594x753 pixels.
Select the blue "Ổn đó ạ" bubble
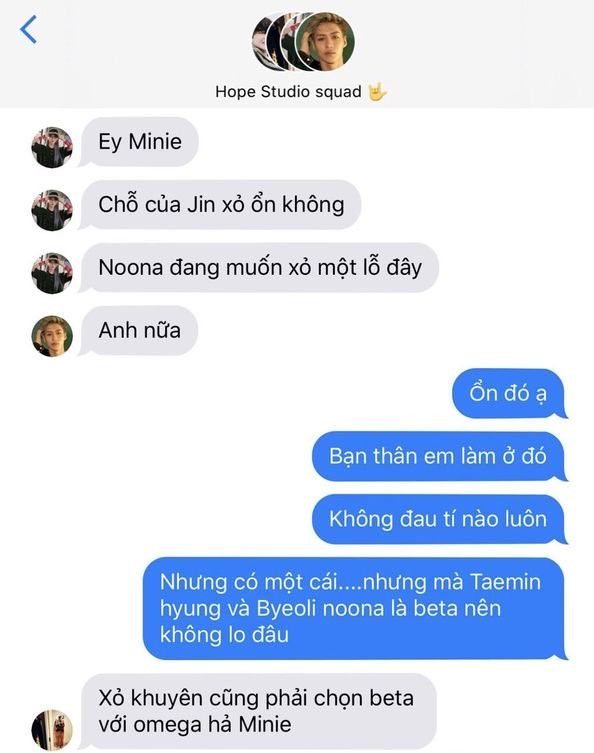tap(509, 393)
